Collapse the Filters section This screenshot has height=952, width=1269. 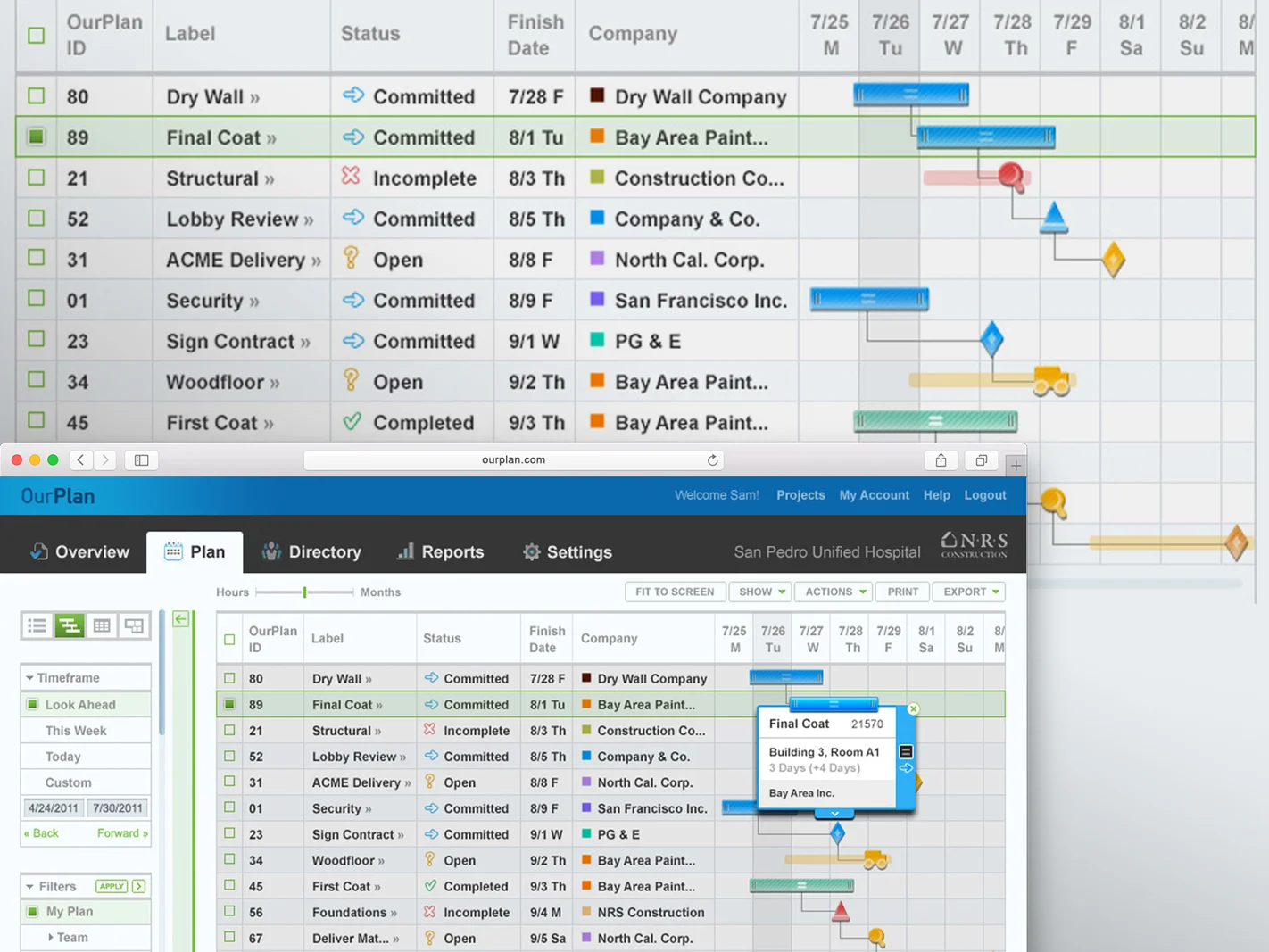pyautogui.click(x=29, y=887)
